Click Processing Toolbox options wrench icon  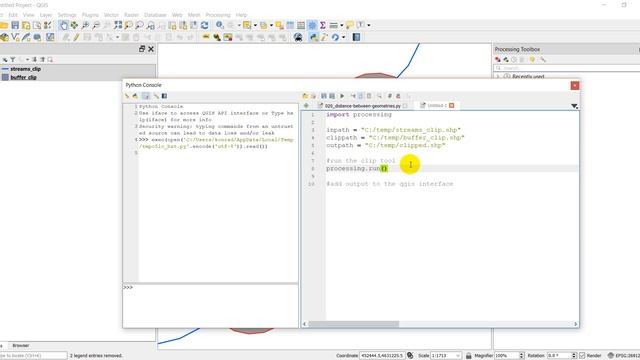coord(542,60)
